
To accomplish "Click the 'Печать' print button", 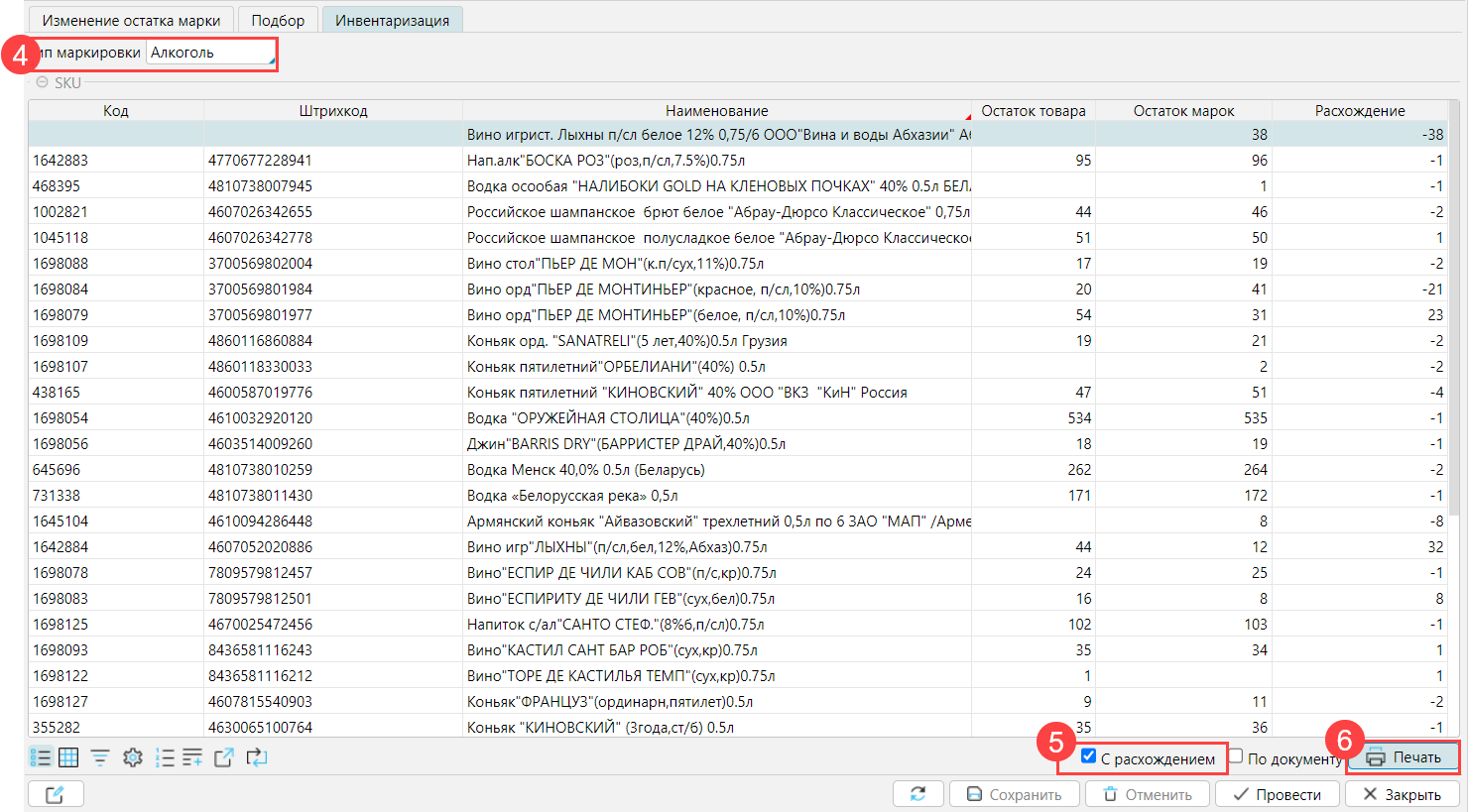I will [x=1404, y=757].
